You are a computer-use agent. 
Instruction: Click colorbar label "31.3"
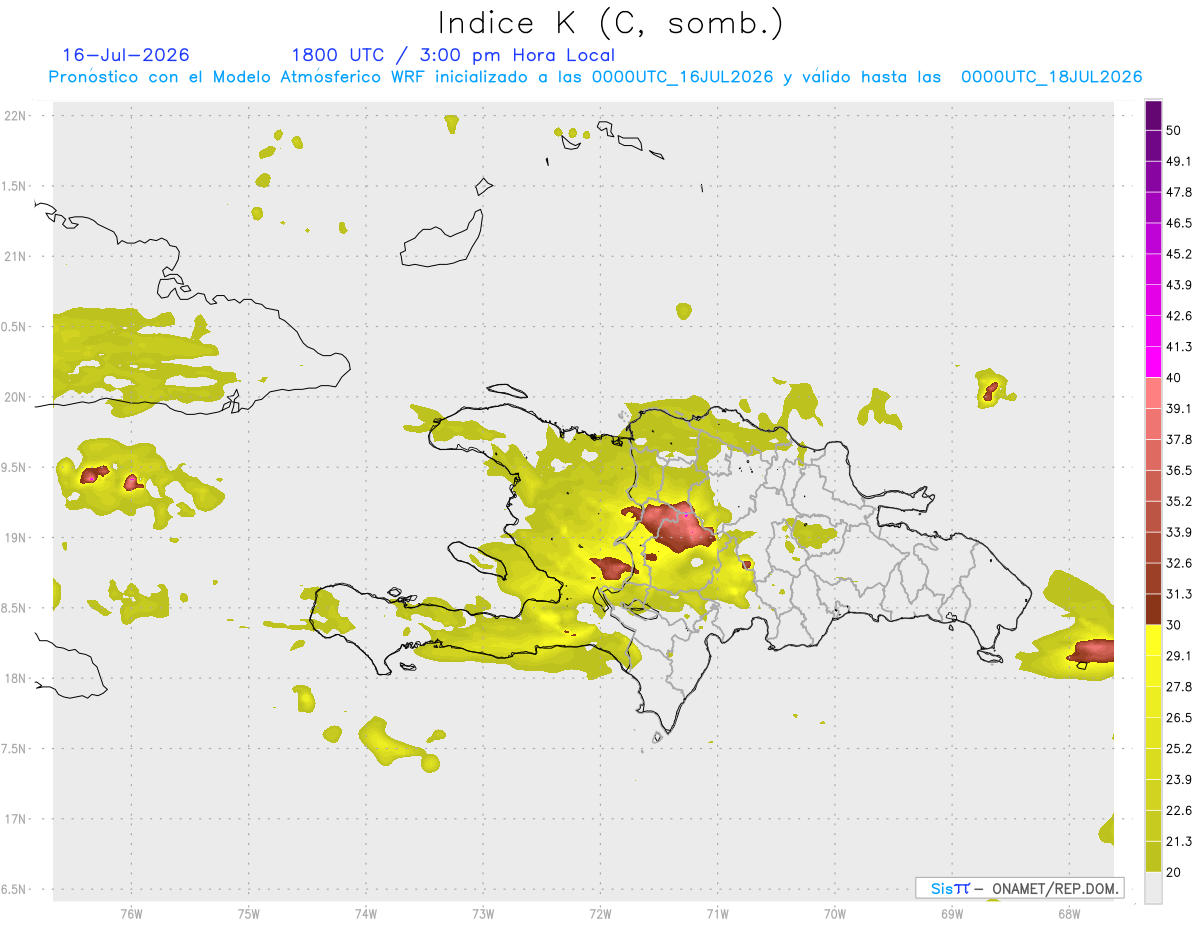pyautogui.click(x=1179, y=594)
